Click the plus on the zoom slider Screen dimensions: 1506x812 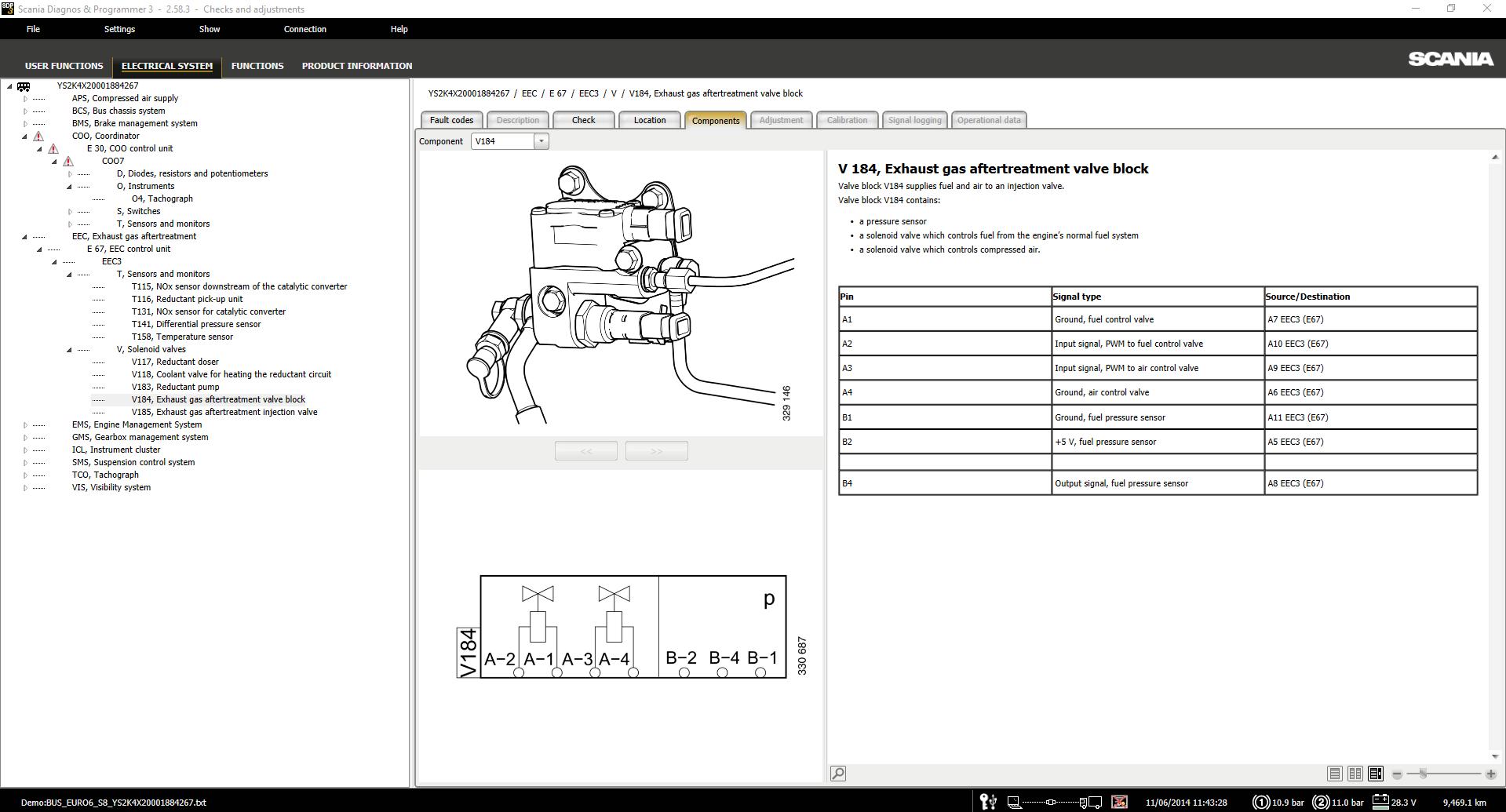coord(1492,773)
